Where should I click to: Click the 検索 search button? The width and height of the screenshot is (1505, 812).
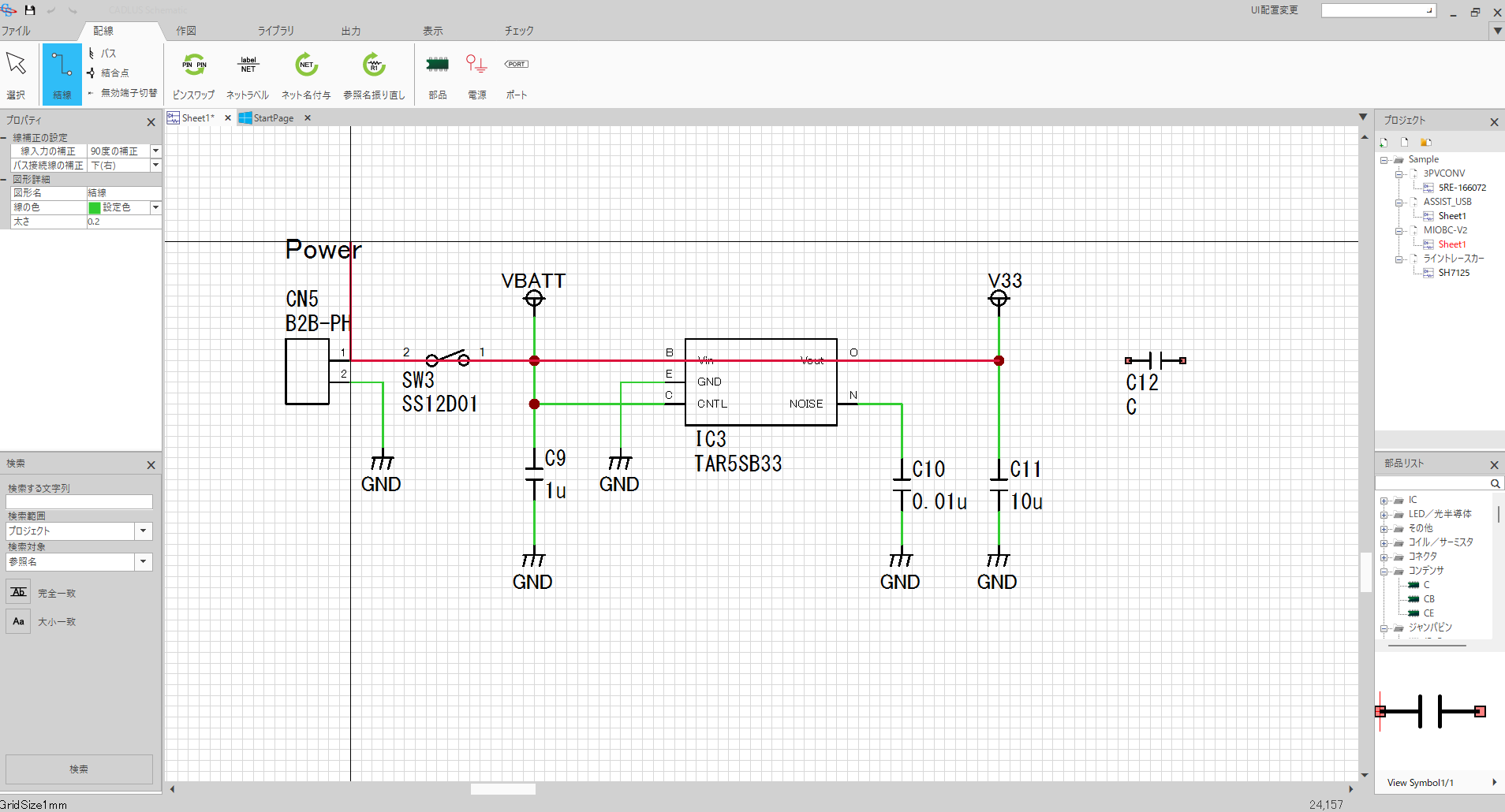(x=79, y=769)
